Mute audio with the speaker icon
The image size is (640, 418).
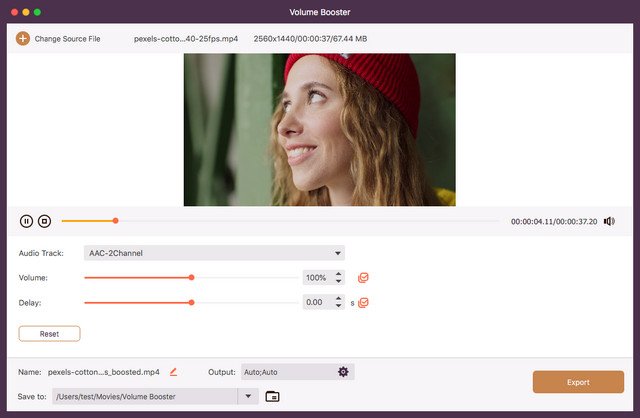pyautogui.click(x=609, y=221)
